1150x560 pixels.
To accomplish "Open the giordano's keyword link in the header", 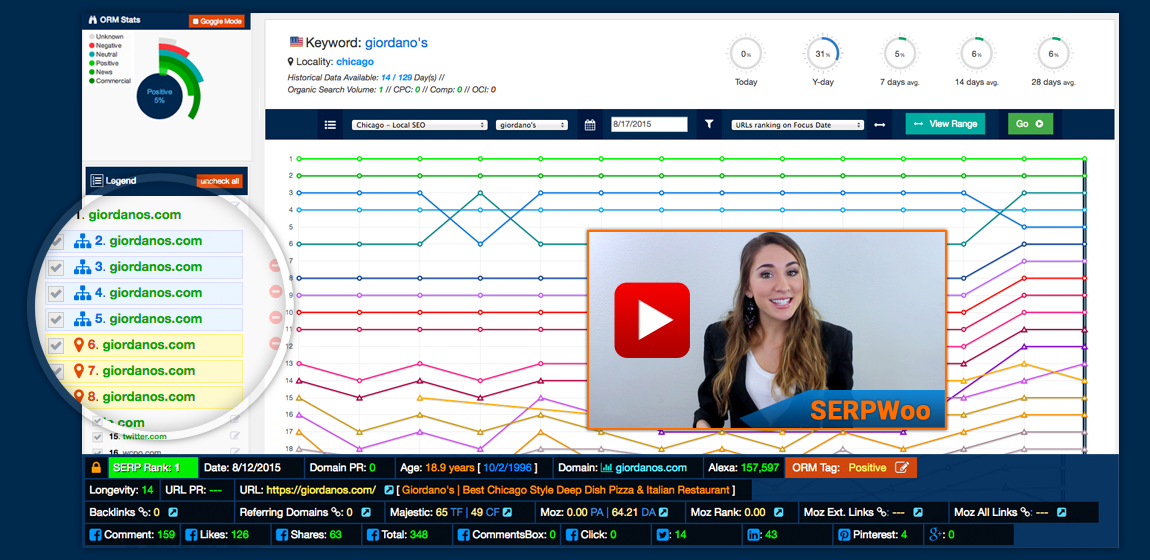I will [x=396, y=43].
